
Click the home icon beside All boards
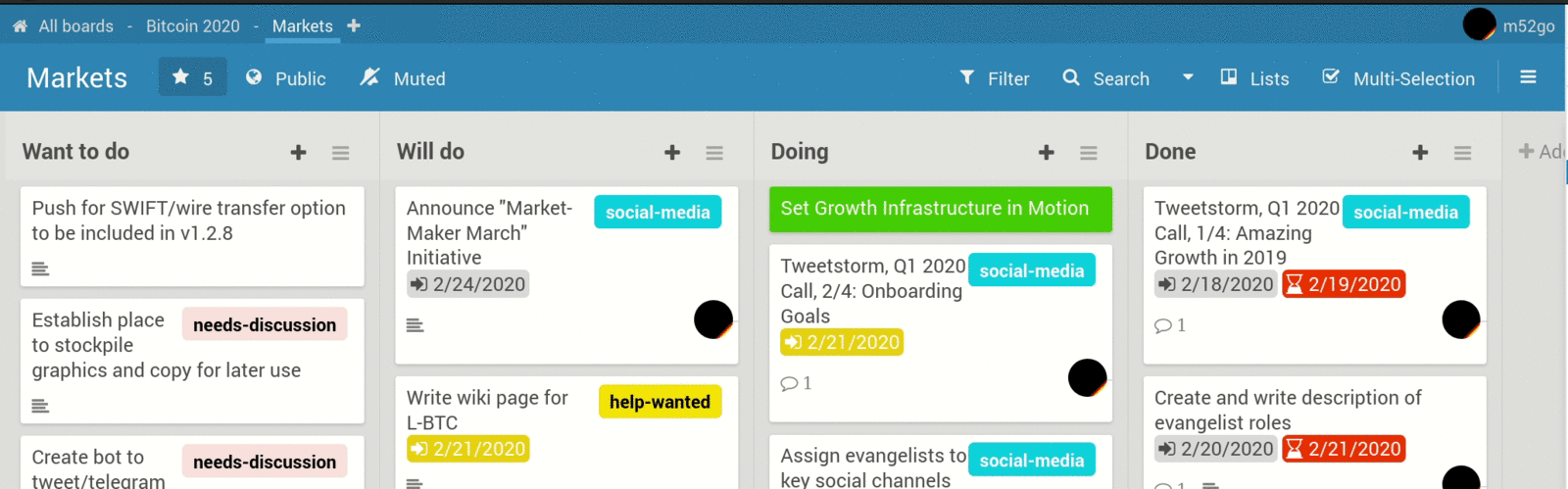(20, 26)
